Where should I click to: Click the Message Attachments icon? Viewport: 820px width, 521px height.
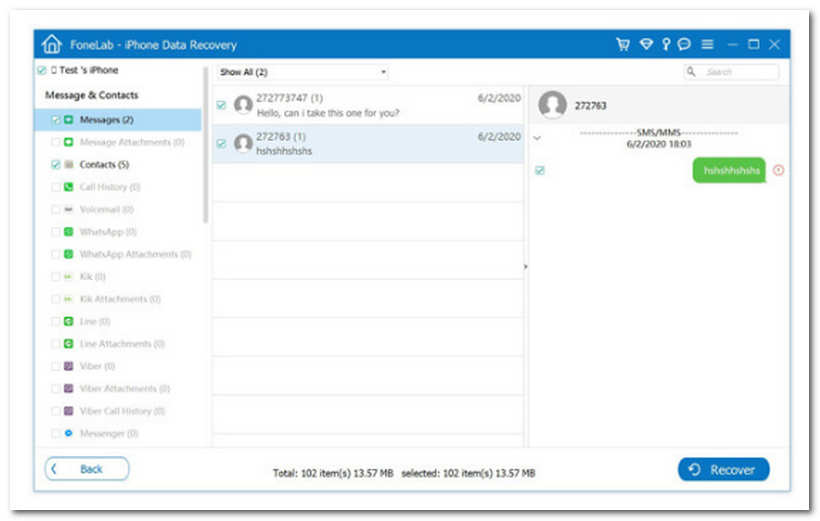(69, 142)
